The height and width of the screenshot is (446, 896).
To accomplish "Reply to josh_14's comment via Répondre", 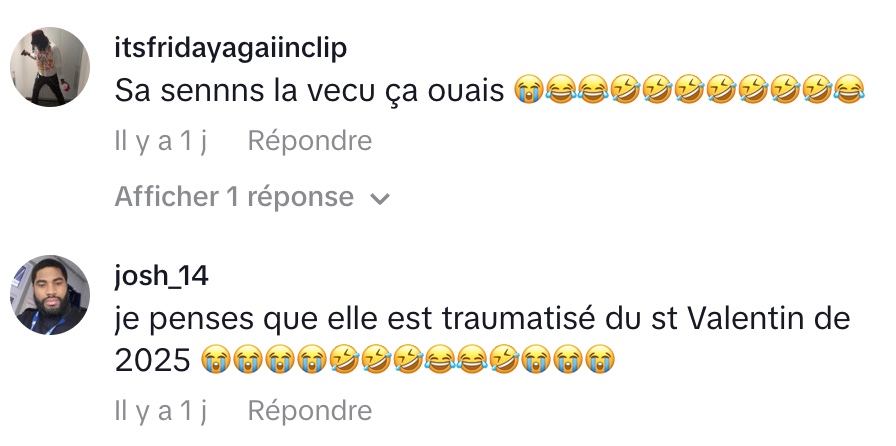I will click(x=310, y=411).
